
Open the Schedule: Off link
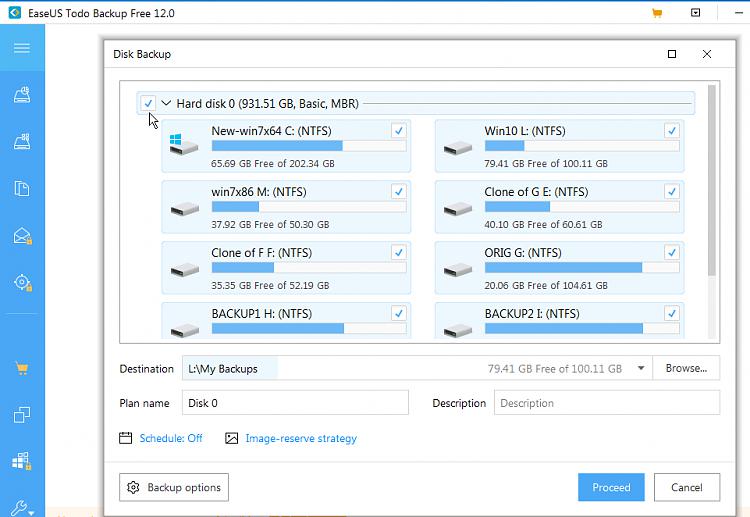tap(171, 438)
